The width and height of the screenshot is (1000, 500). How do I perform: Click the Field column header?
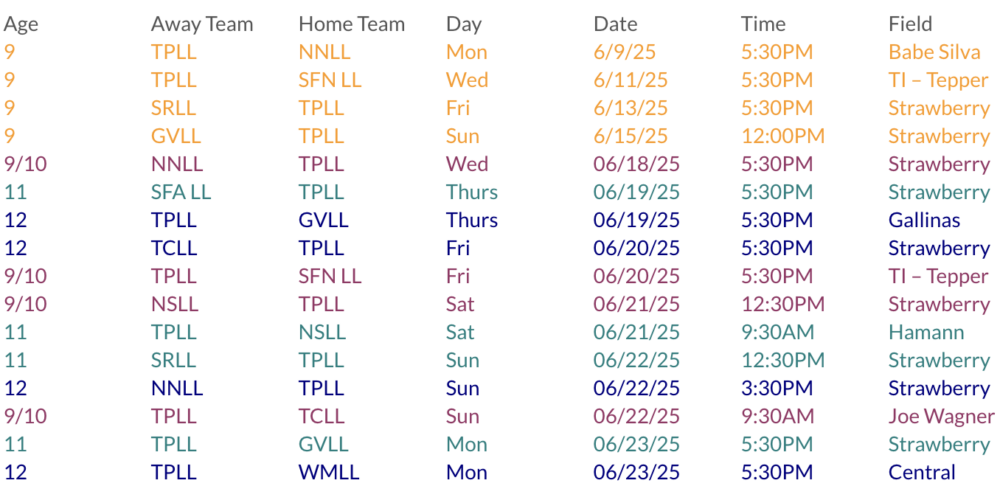coord(911,24)
